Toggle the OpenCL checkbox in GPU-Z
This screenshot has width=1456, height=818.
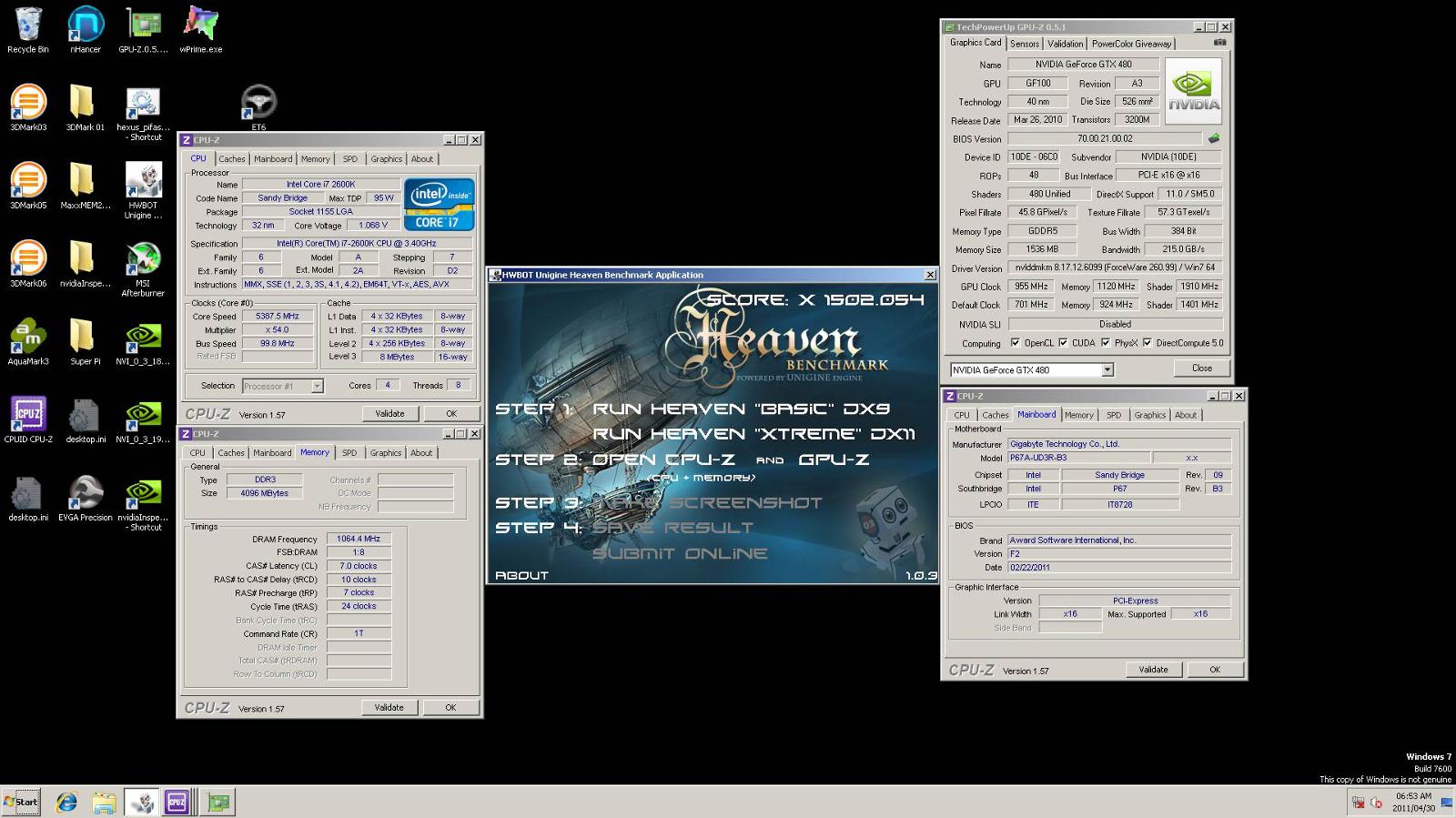pyautogui.click(x=1015, y=343)
